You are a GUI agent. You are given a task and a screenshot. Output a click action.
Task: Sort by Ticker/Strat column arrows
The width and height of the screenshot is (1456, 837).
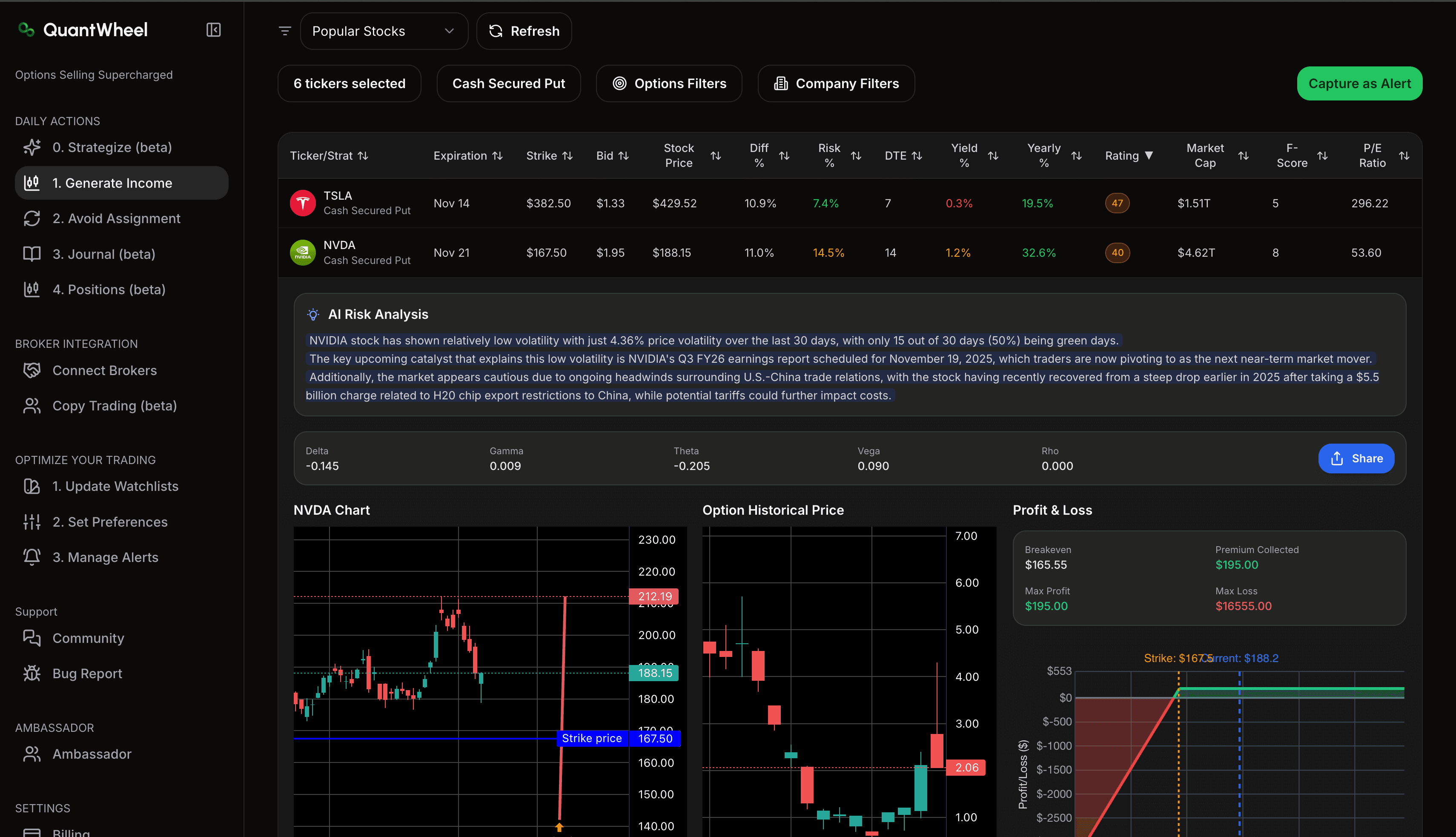363,156
